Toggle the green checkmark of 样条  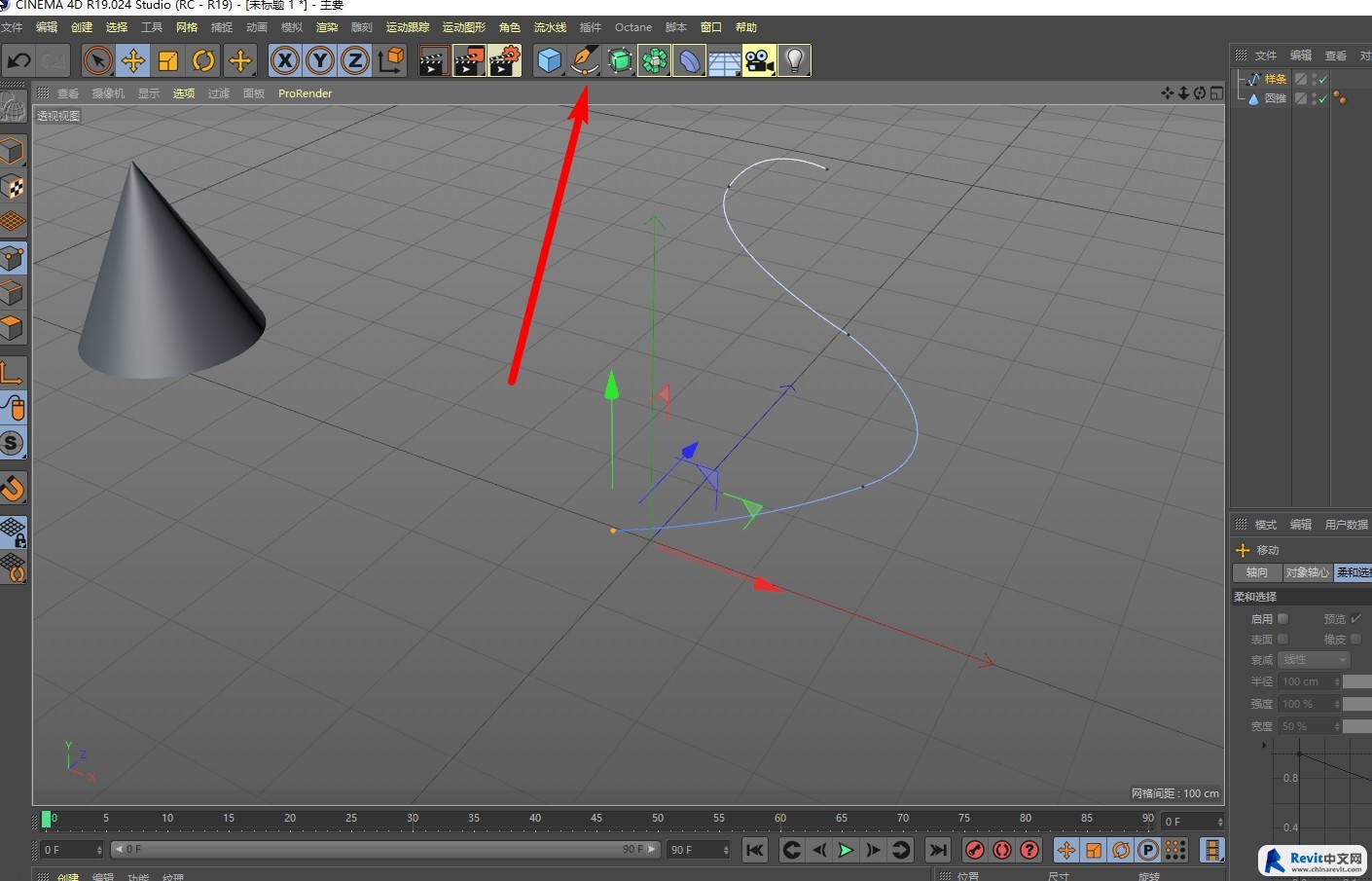point(1322,80)
